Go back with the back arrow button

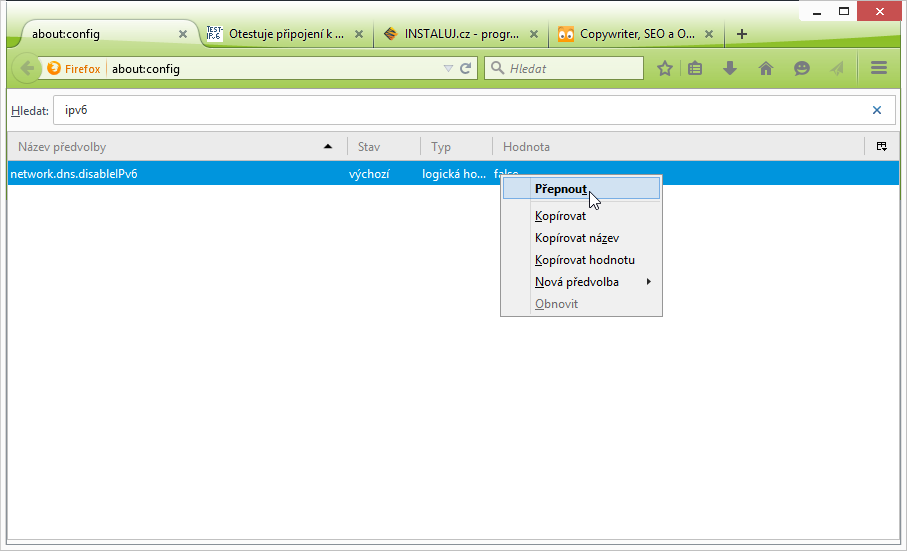point(27,68)
